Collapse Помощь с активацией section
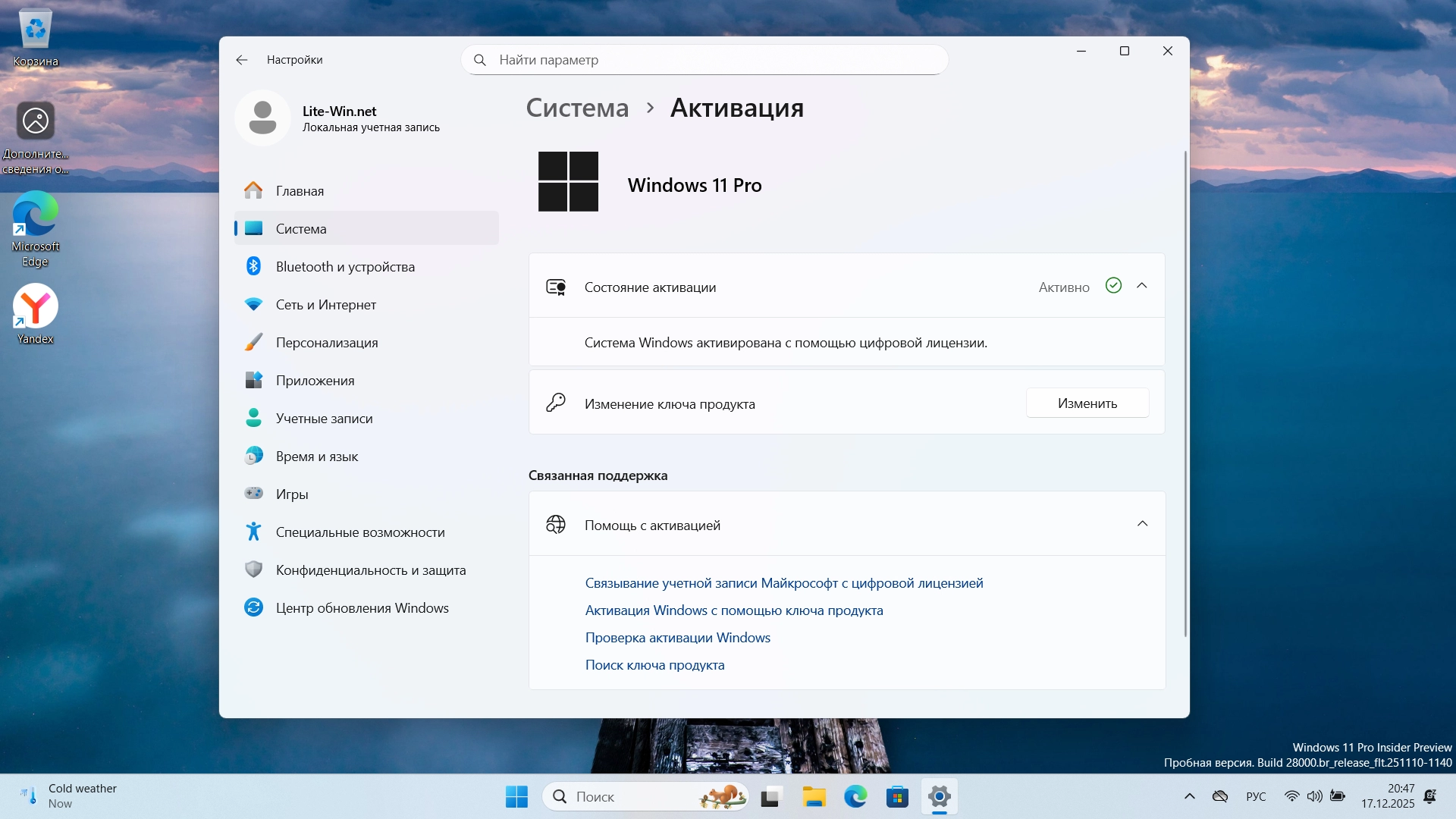 point(1142,524)
